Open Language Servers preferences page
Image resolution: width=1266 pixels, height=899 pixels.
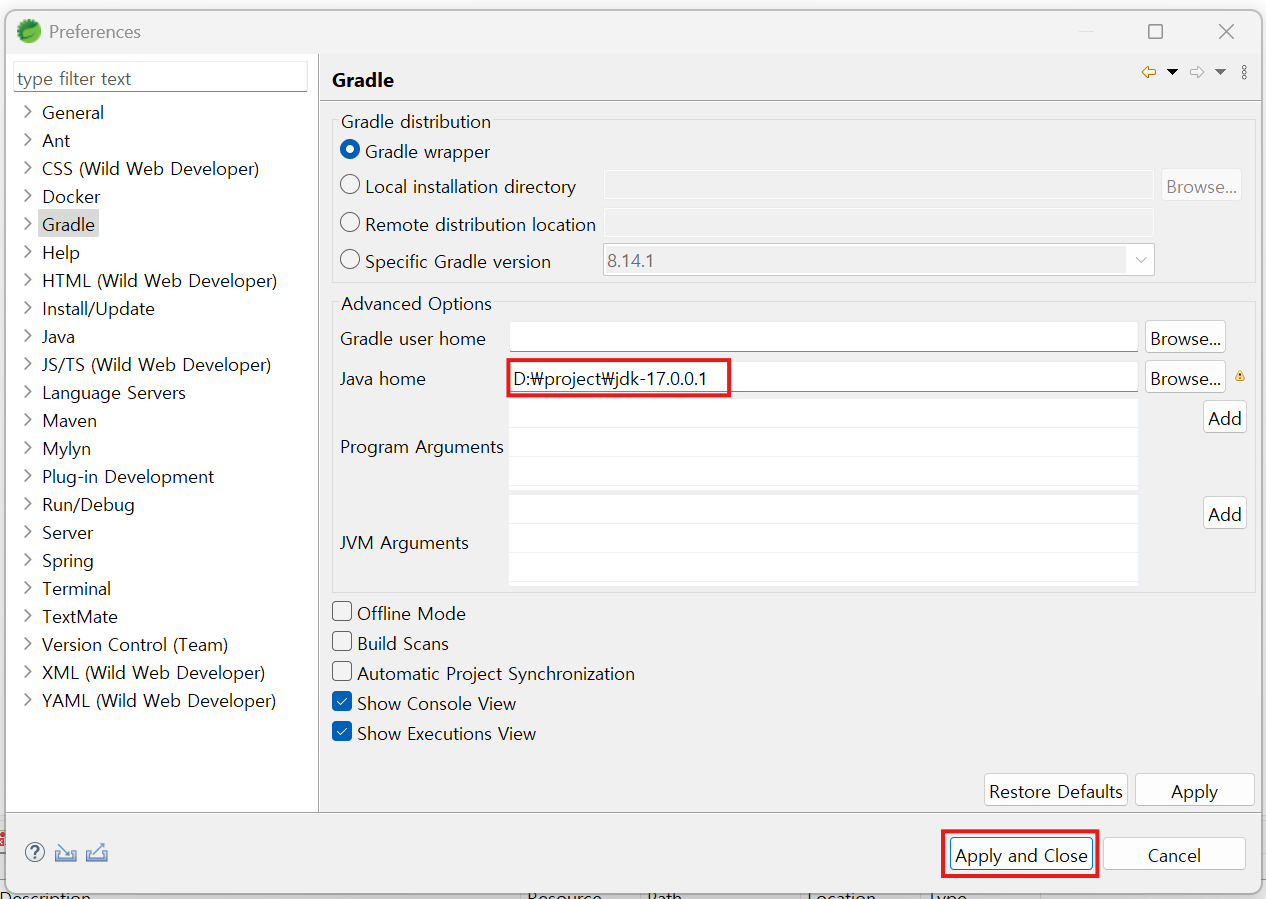pos(114,392)
